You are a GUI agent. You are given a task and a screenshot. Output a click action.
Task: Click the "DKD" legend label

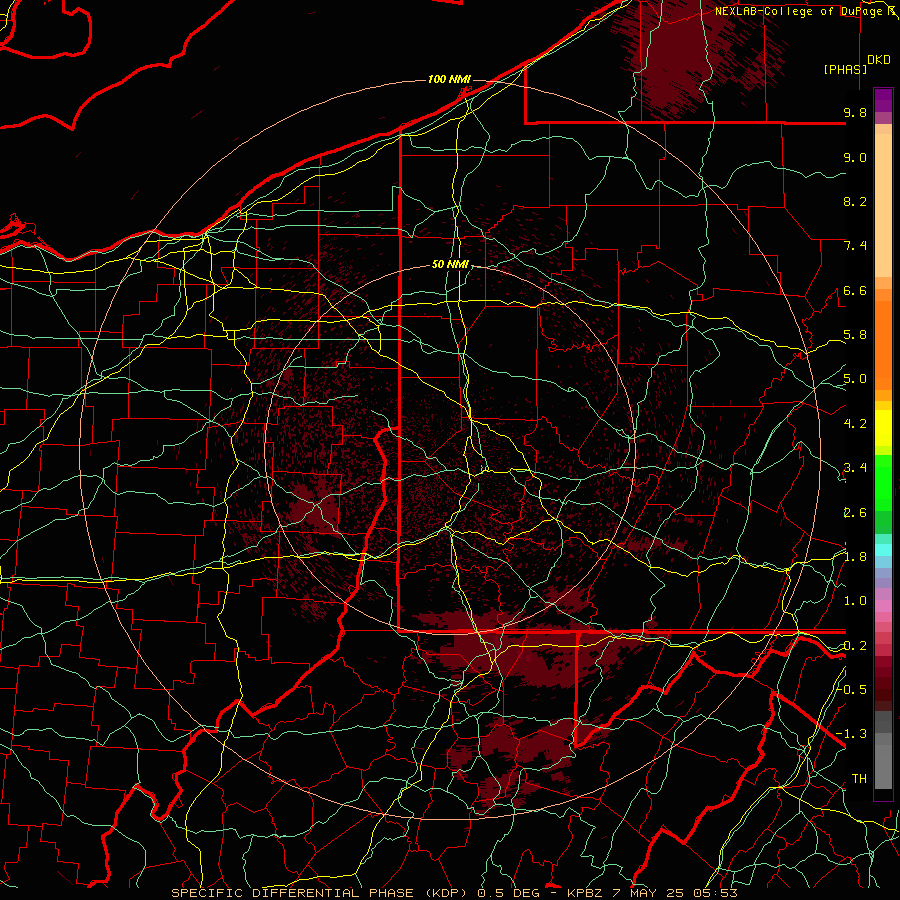pos(879,60)
